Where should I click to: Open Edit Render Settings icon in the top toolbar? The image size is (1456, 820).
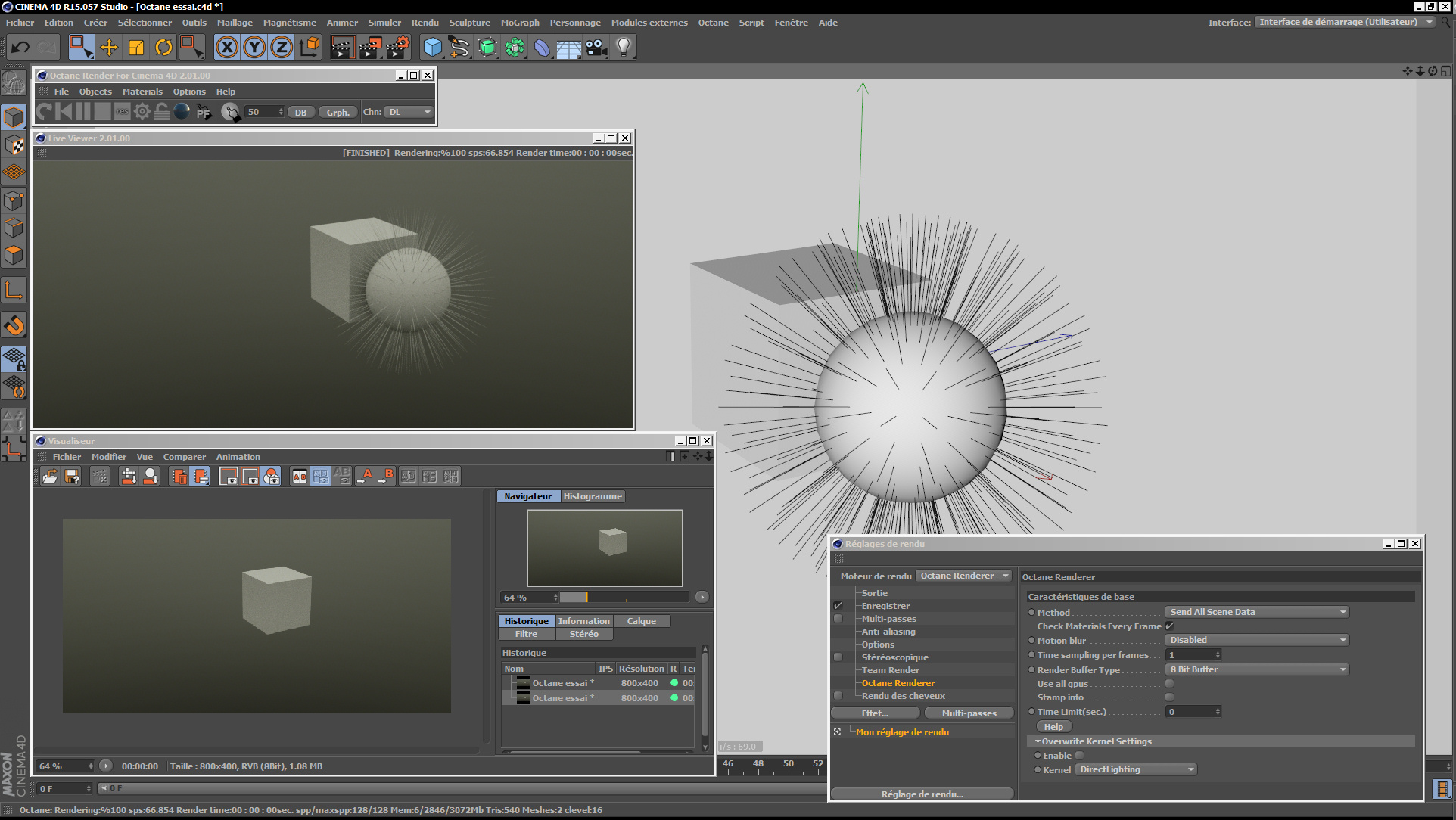click(x=397, y=48)
